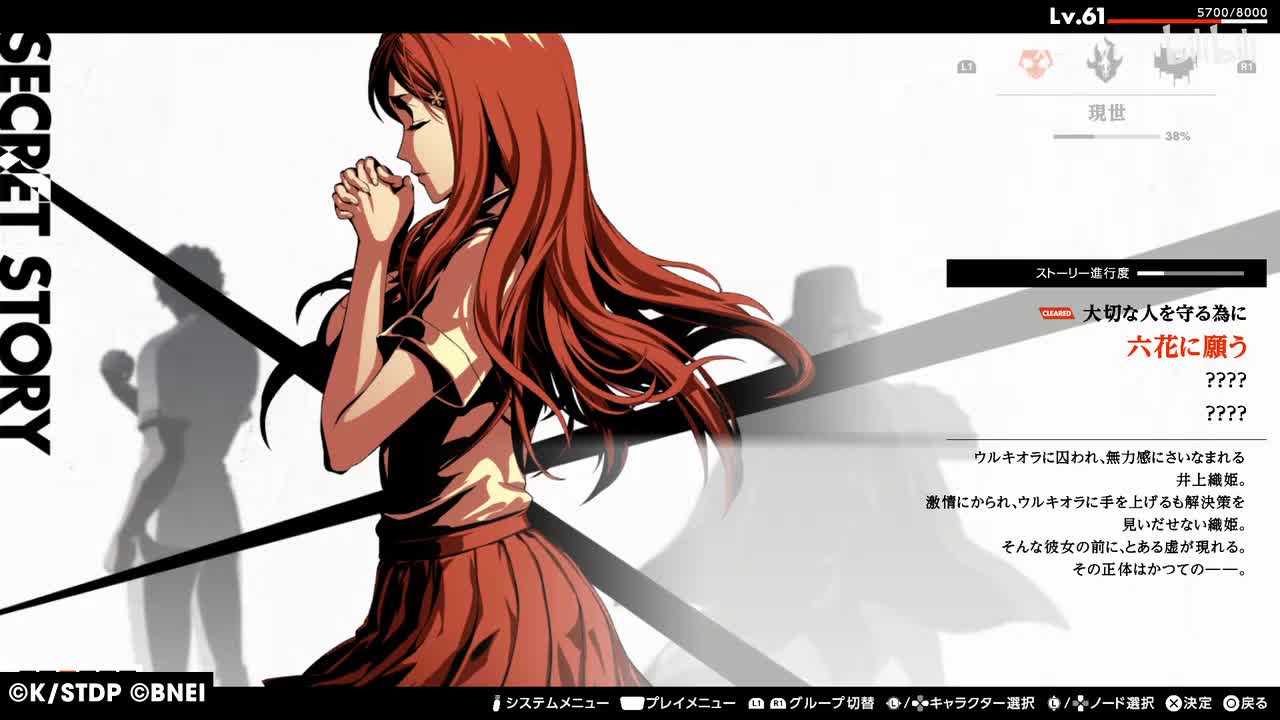Select story node 大切な人を守る為に
The height and width of the screenshot is (720, 1280).
click(x=1164, y=314)
